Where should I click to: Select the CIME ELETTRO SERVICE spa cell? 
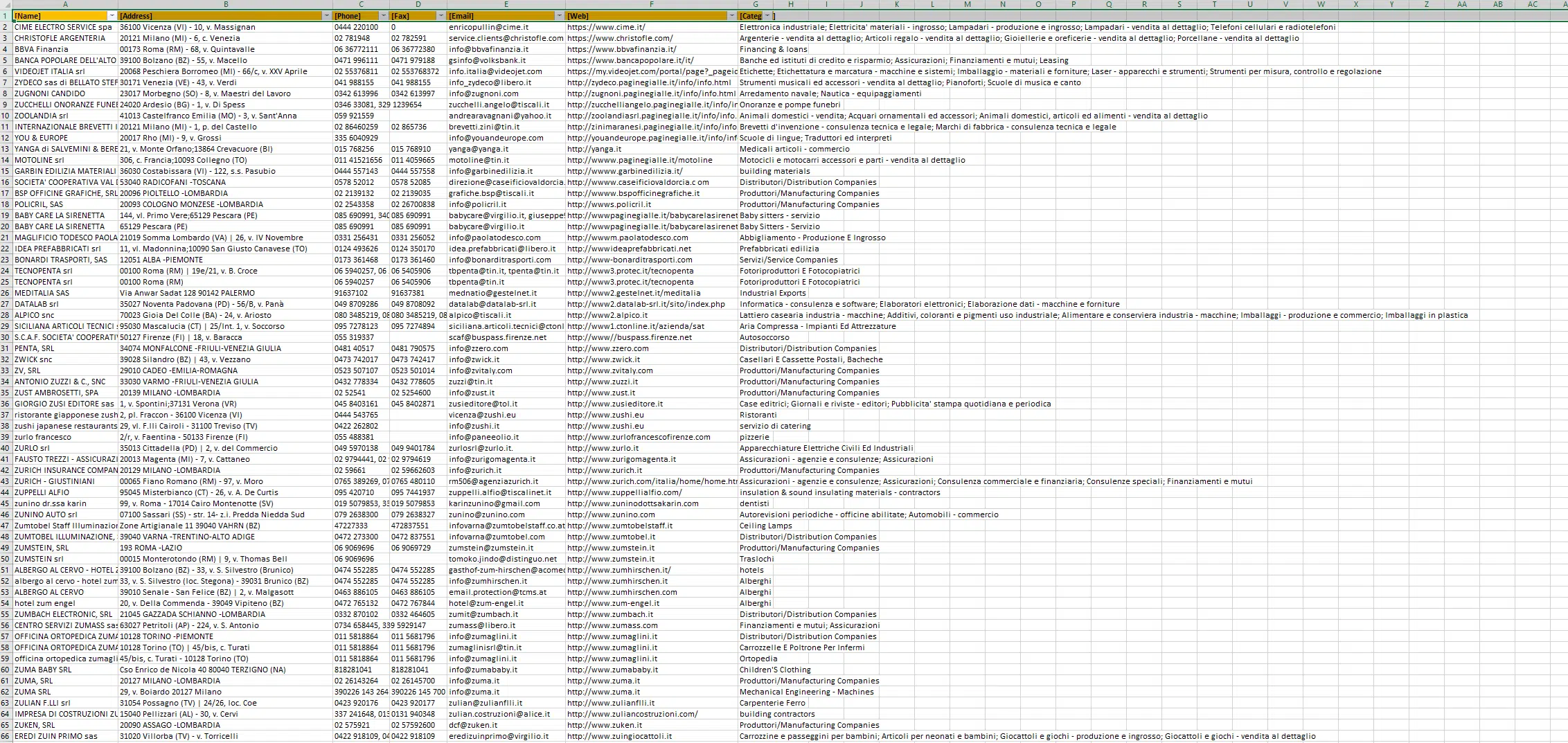click(65, 27)
